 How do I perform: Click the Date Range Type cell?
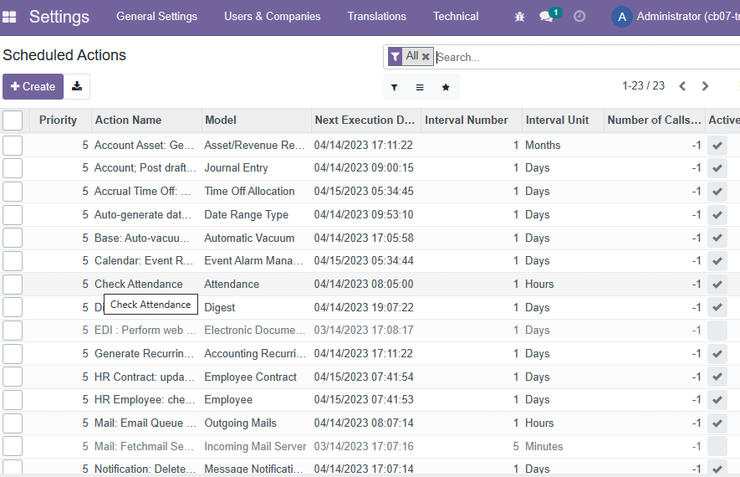pos(246,215)
